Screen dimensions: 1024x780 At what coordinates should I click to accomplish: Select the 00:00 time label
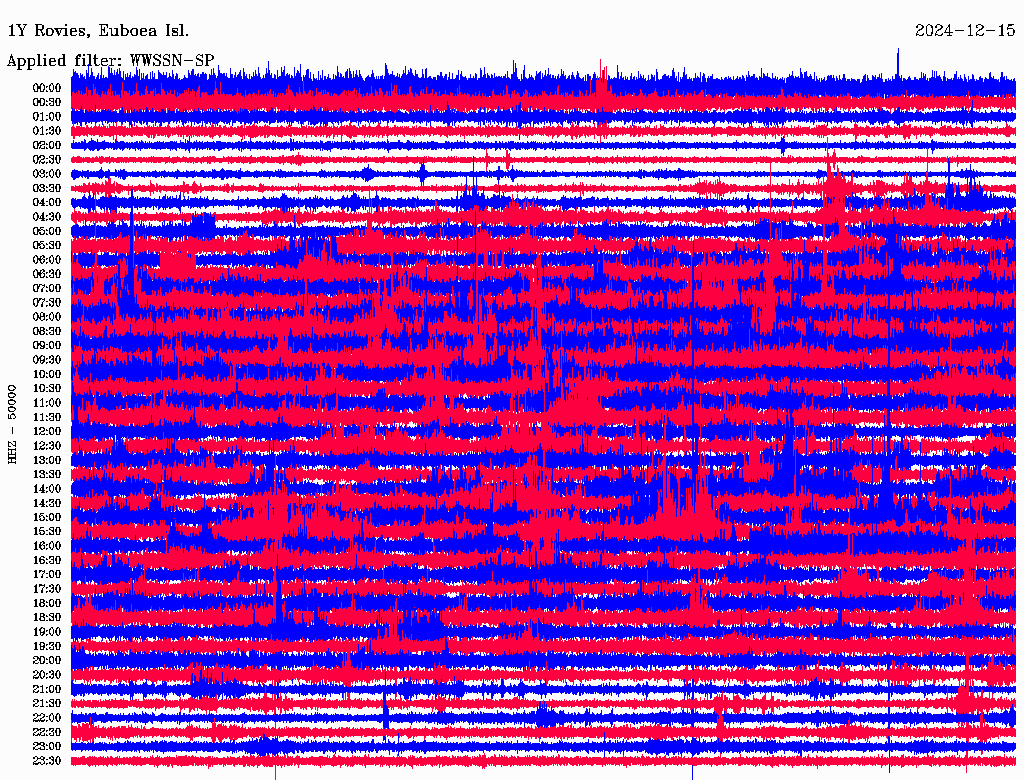pos(47,88)
